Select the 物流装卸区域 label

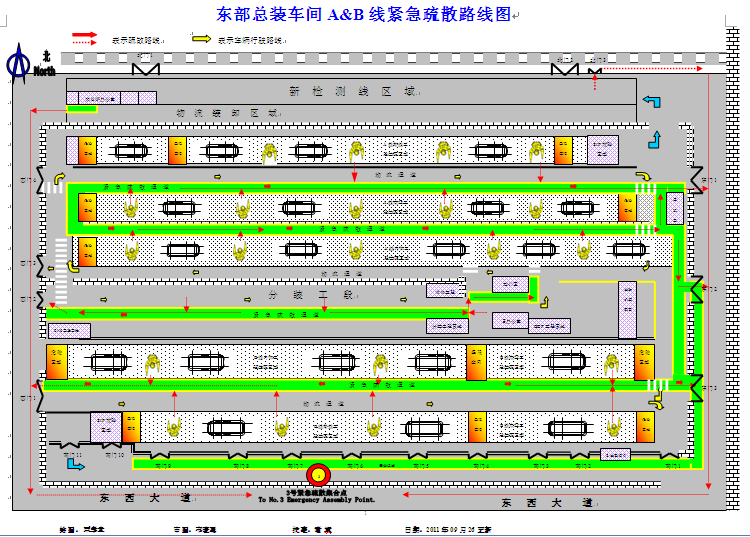click(x=228, y=113)
